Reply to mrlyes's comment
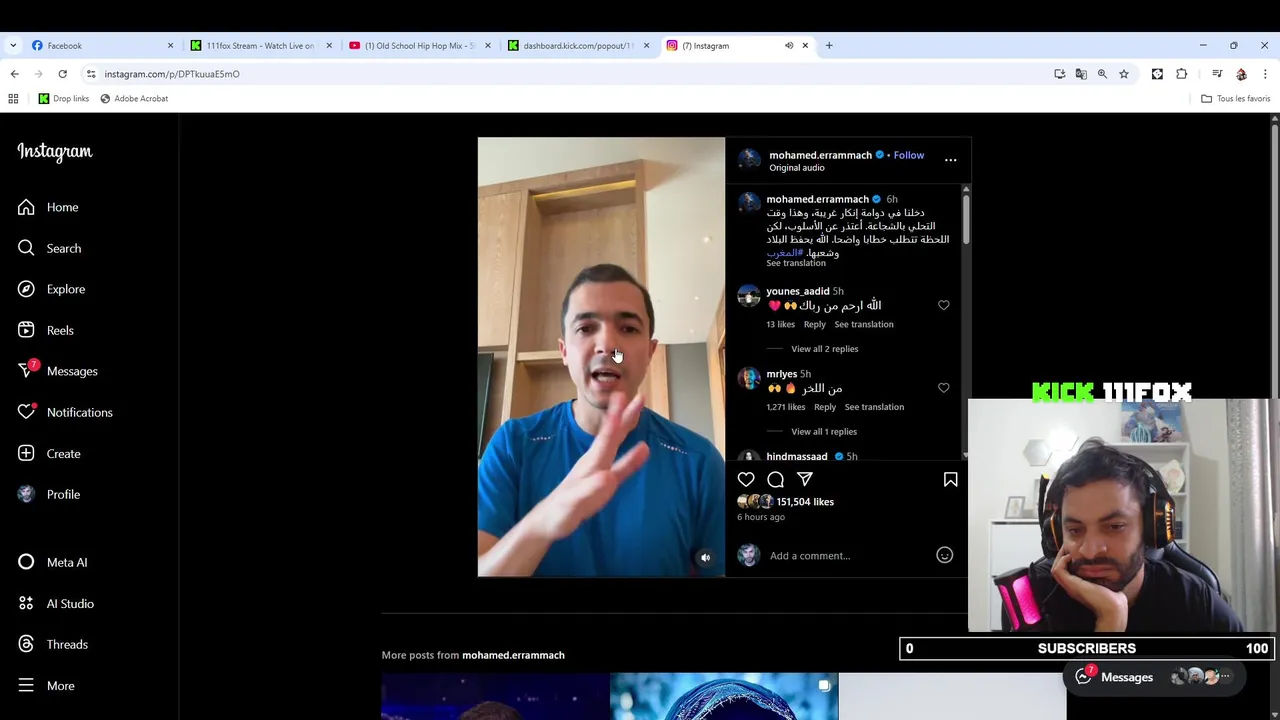 coord(824,407)
